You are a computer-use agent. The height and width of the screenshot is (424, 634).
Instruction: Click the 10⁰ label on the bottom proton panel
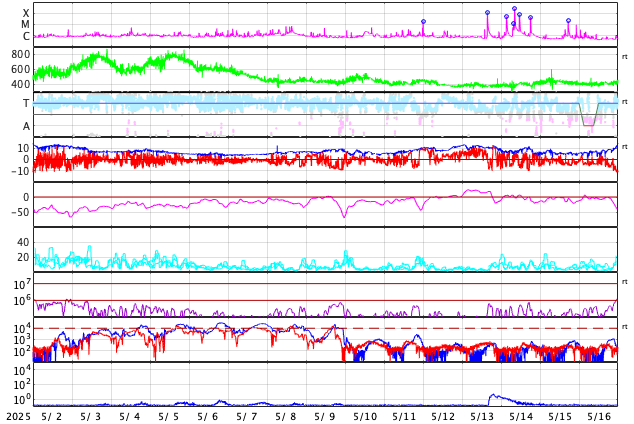tap(22, 399)
